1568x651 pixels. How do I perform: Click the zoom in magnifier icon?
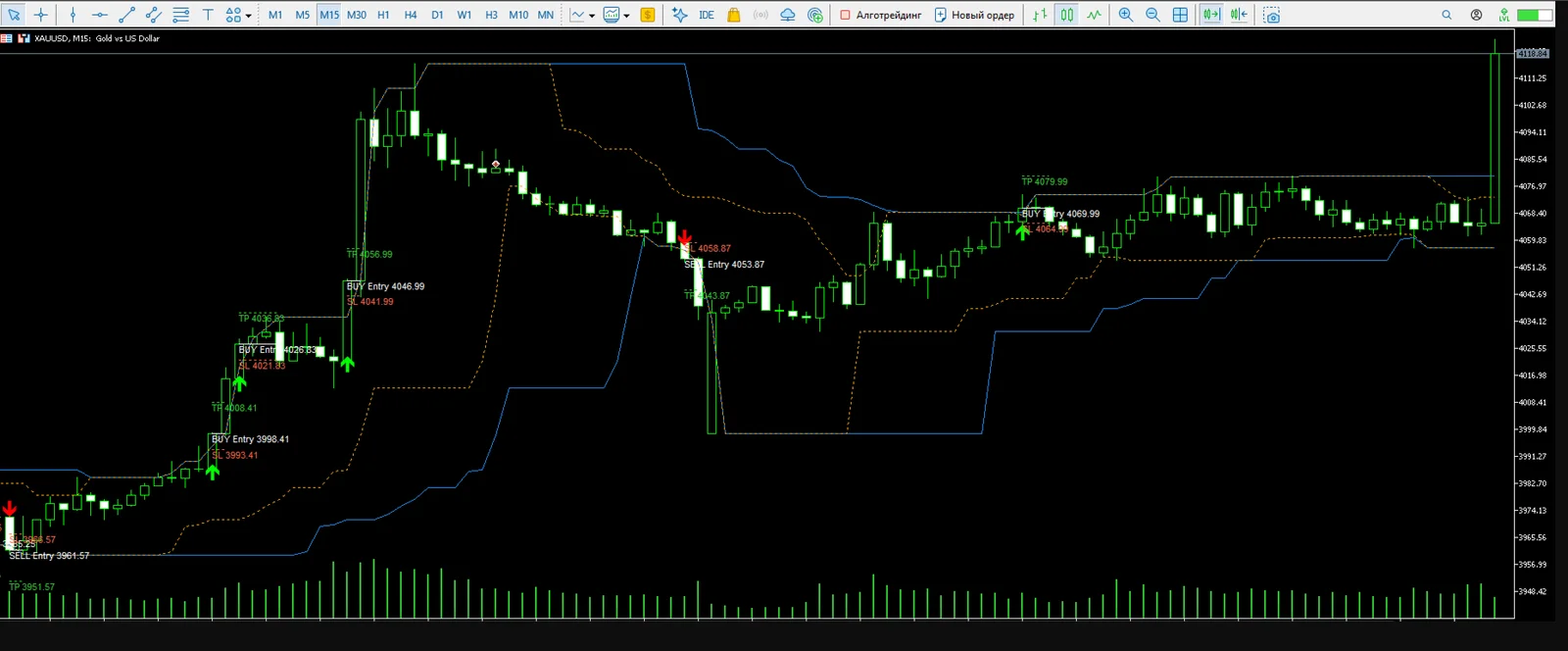[x=1125, y=15]
